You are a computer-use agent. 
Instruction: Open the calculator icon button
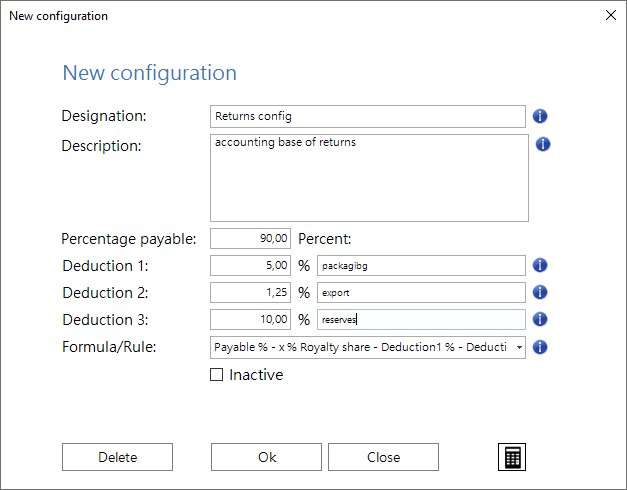(x=512, y=457)
